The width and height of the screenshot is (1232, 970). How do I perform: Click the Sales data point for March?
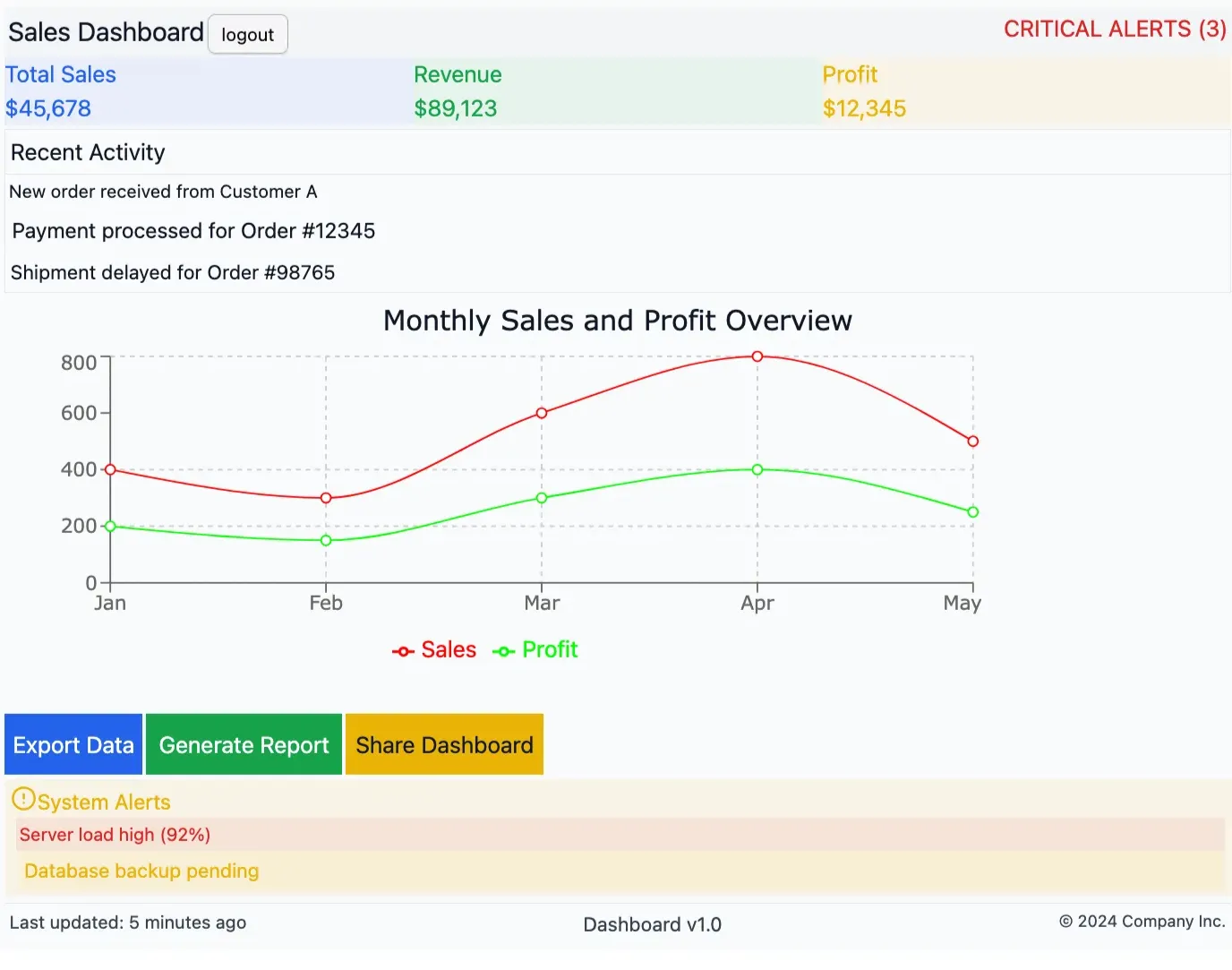point(542,413)
